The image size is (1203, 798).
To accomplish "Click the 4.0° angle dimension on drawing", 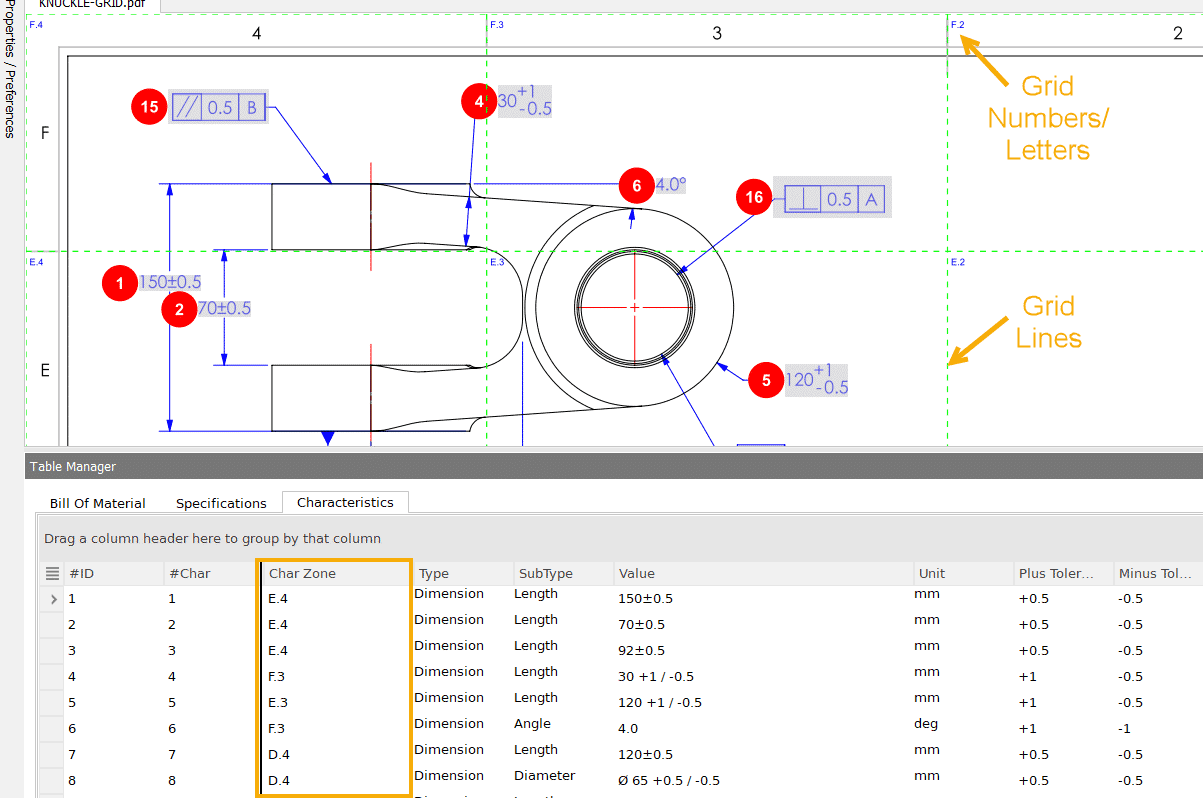I will coord(671,185).
